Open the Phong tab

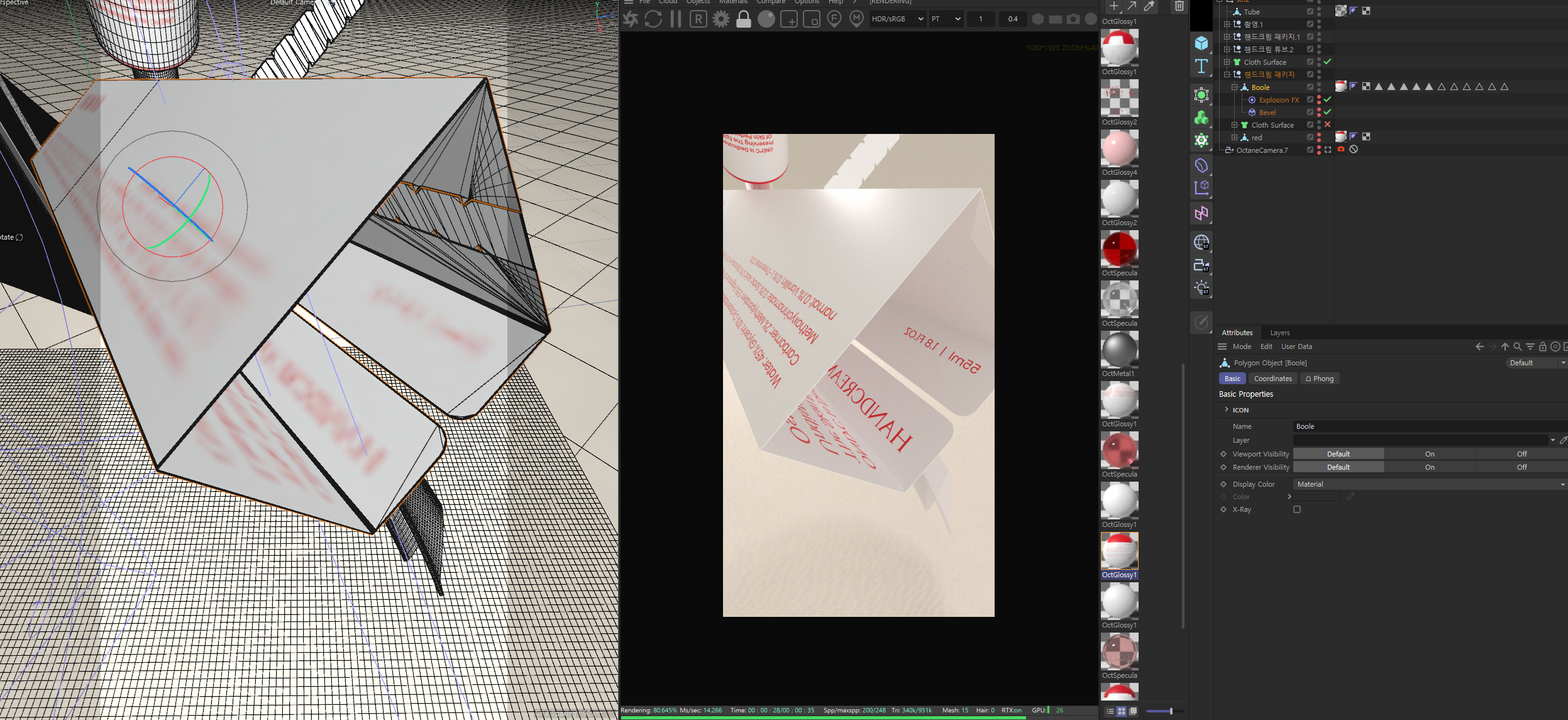(1319, 379)
